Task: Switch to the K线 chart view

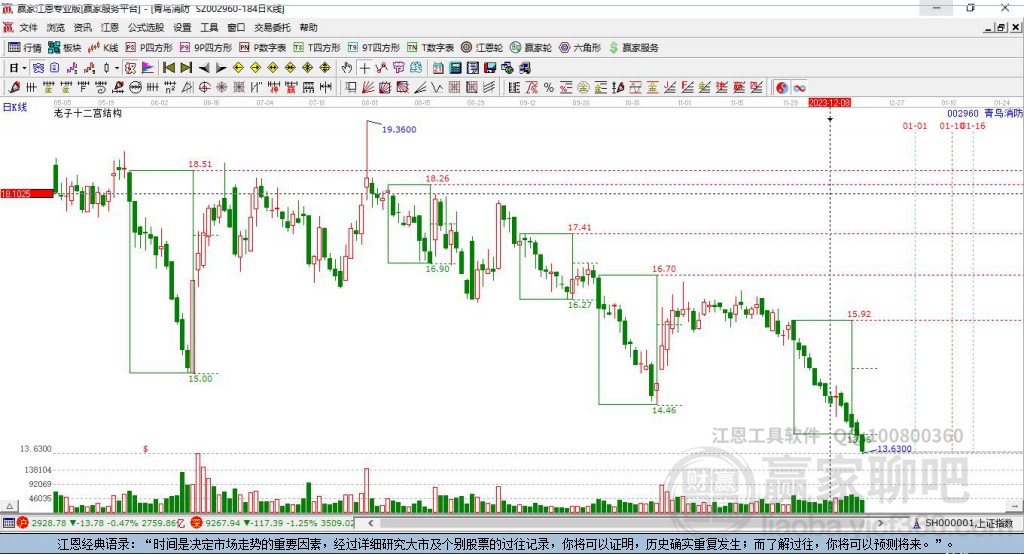Action: pos(103,48)
